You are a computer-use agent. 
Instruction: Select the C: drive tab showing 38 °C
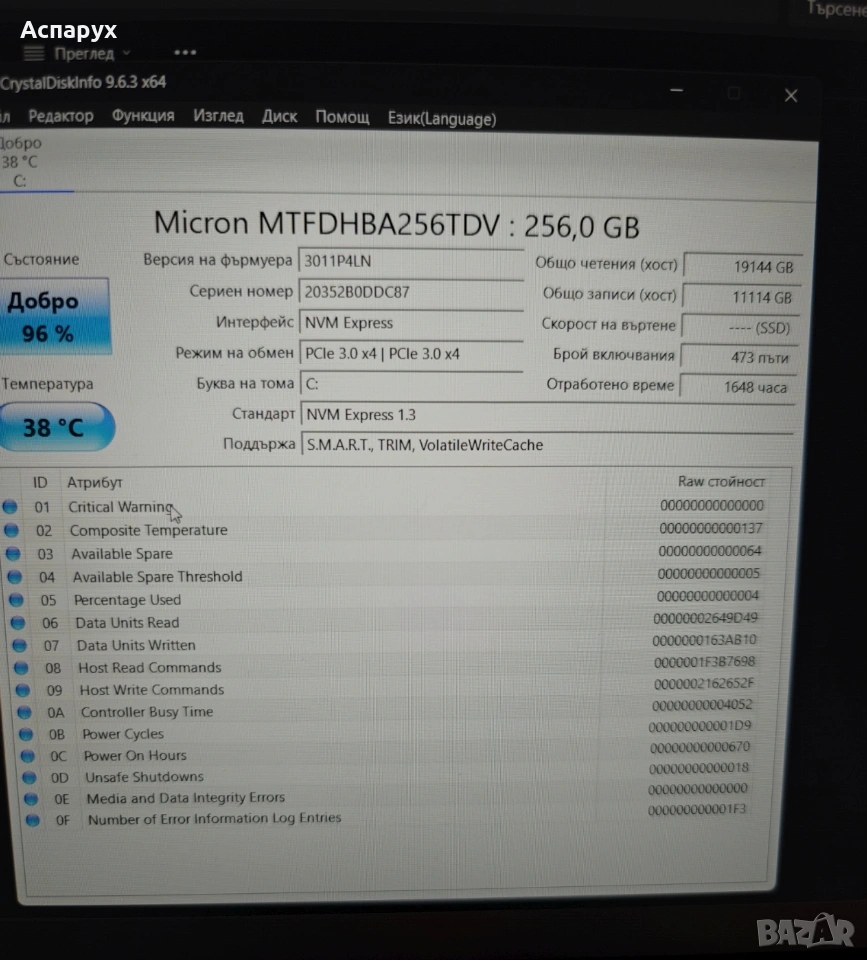20,162
